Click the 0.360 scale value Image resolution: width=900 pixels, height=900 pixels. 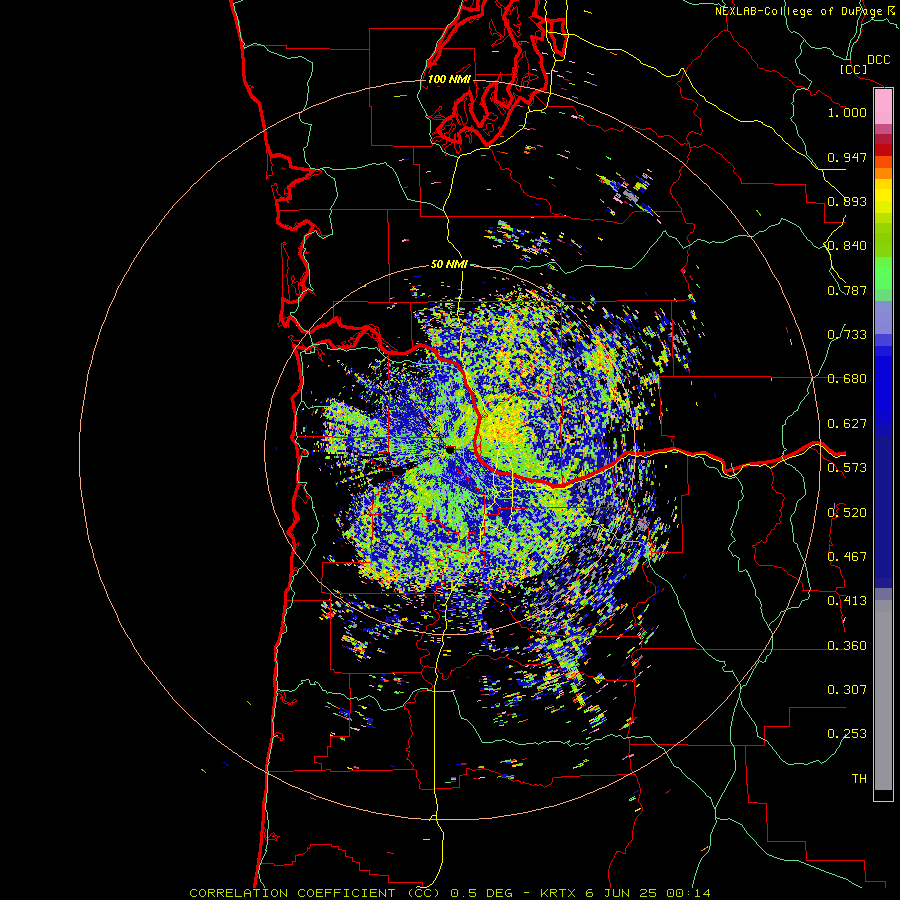coord(847,646)
